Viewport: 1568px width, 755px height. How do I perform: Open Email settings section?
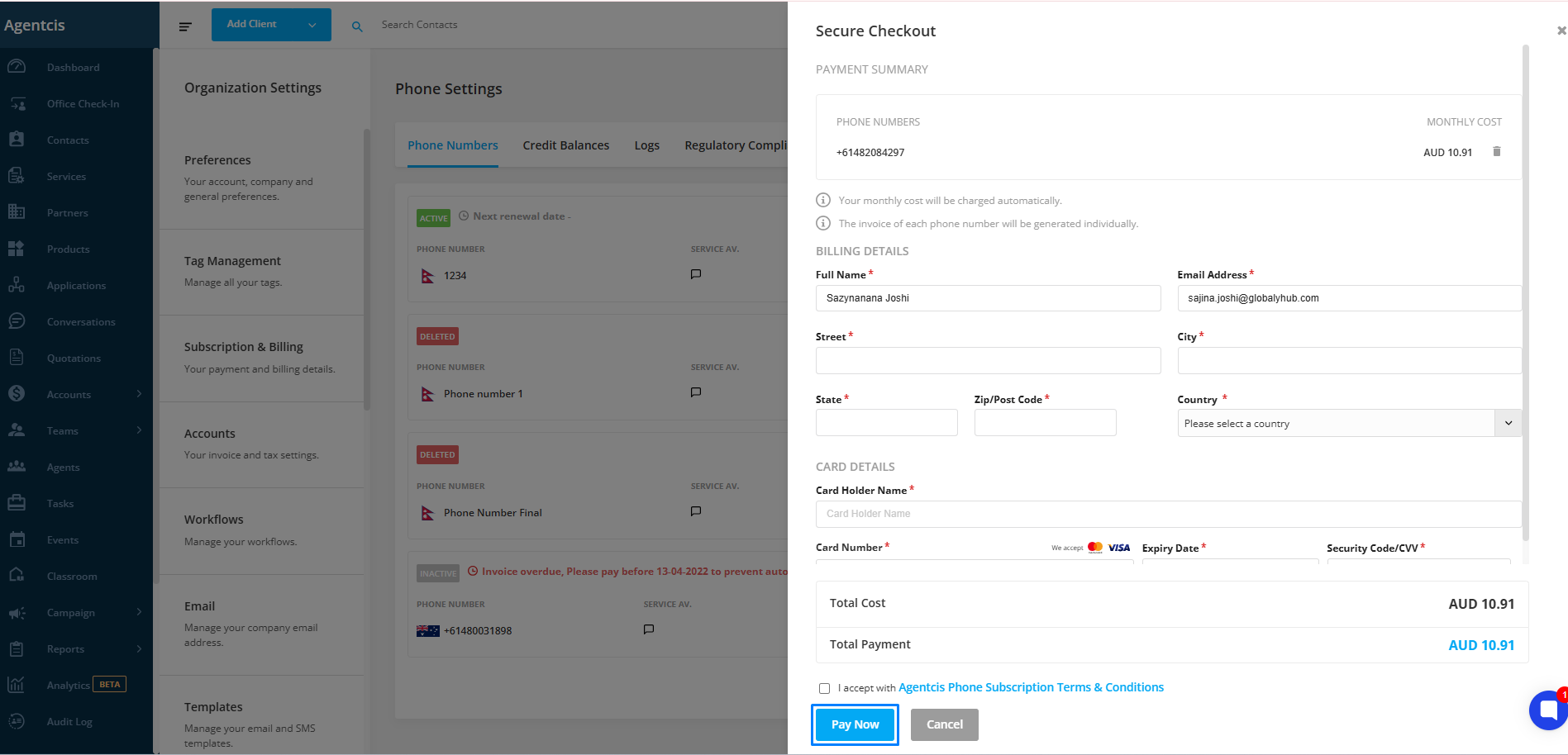click(261, 624)
